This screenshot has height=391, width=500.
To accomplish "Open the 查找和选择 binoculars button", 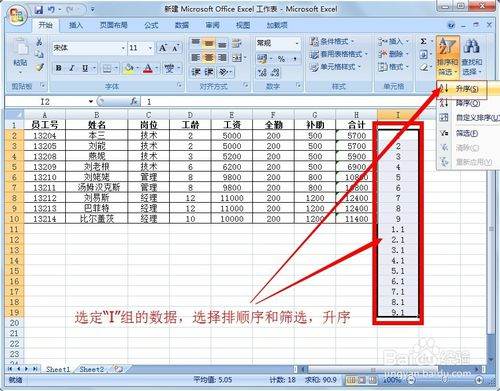I will click(471, 57).
